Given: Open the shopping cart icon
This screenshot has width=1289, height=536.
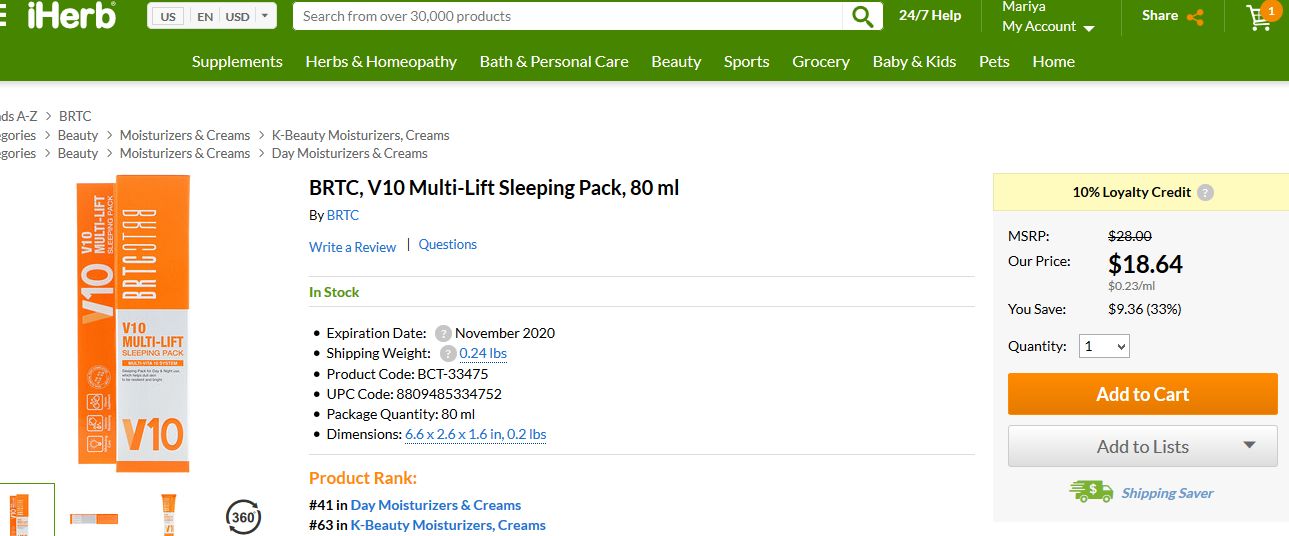Looking at the screenshot, I should [x=1259, y=17].
